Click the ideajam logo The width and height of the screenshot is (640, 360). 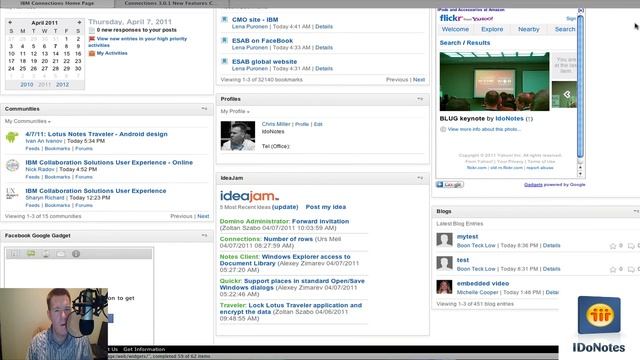249,196
